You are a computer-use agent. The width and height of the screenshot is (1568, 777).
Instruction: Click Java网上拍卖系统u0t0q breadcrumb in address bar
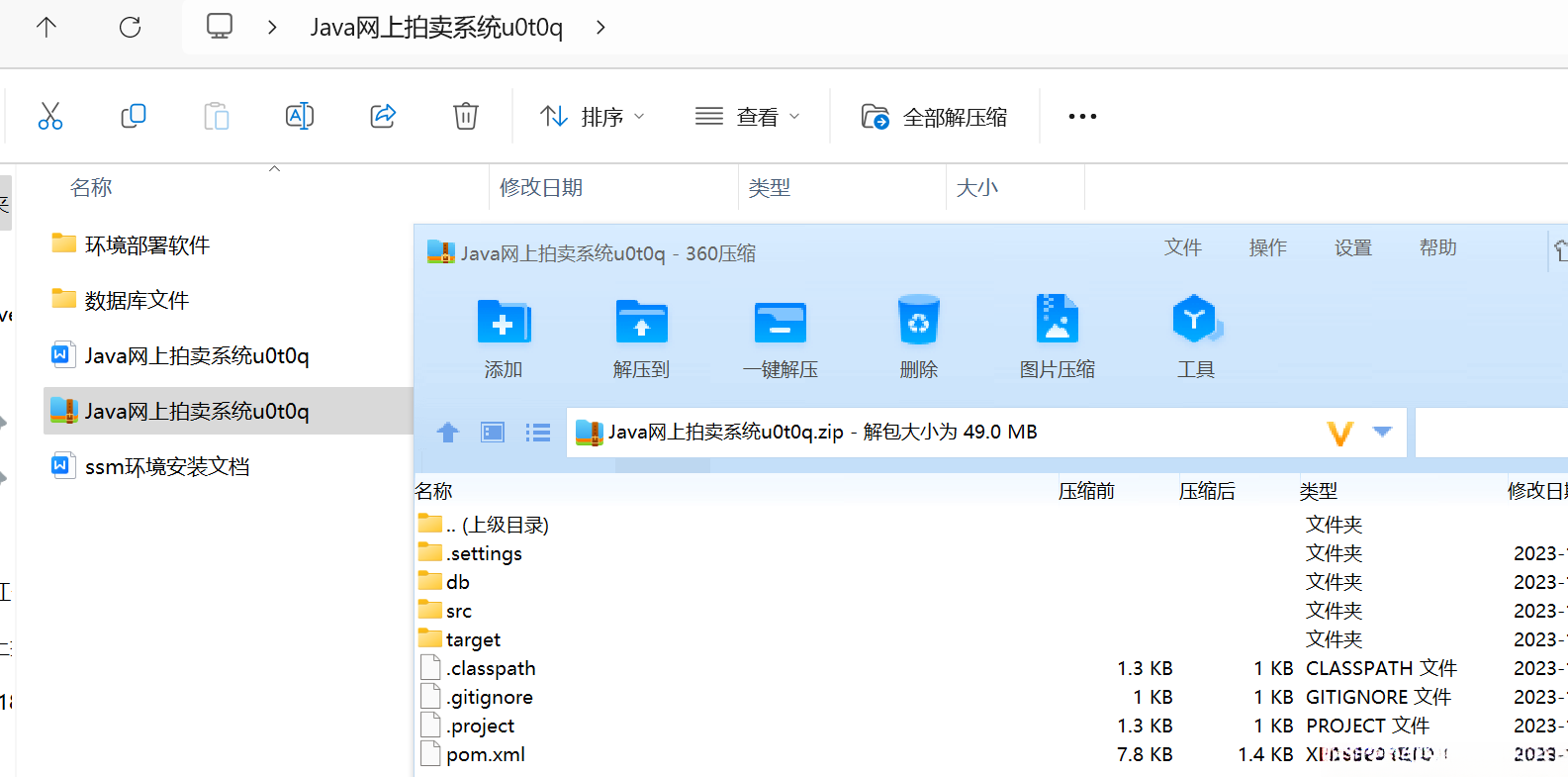click(436, 28)
